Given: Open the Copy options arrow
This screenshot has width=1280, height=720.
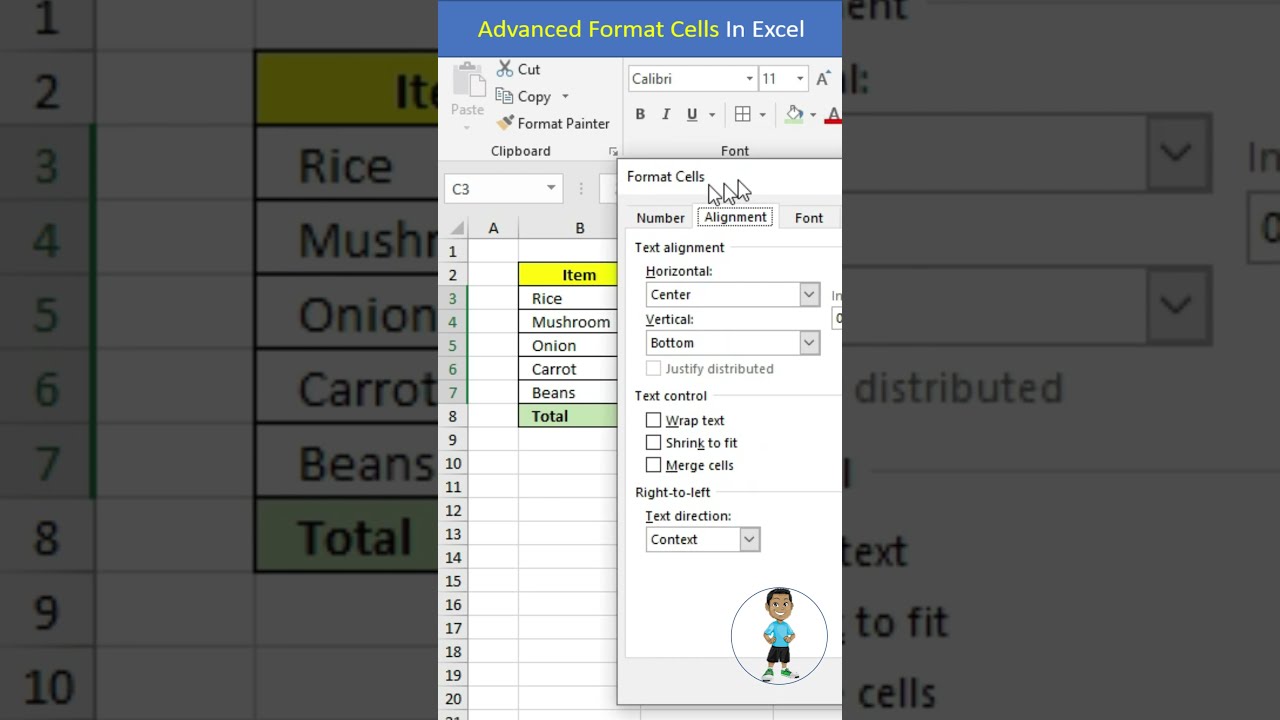Looking at the screenshot, I should coord(565,97).
